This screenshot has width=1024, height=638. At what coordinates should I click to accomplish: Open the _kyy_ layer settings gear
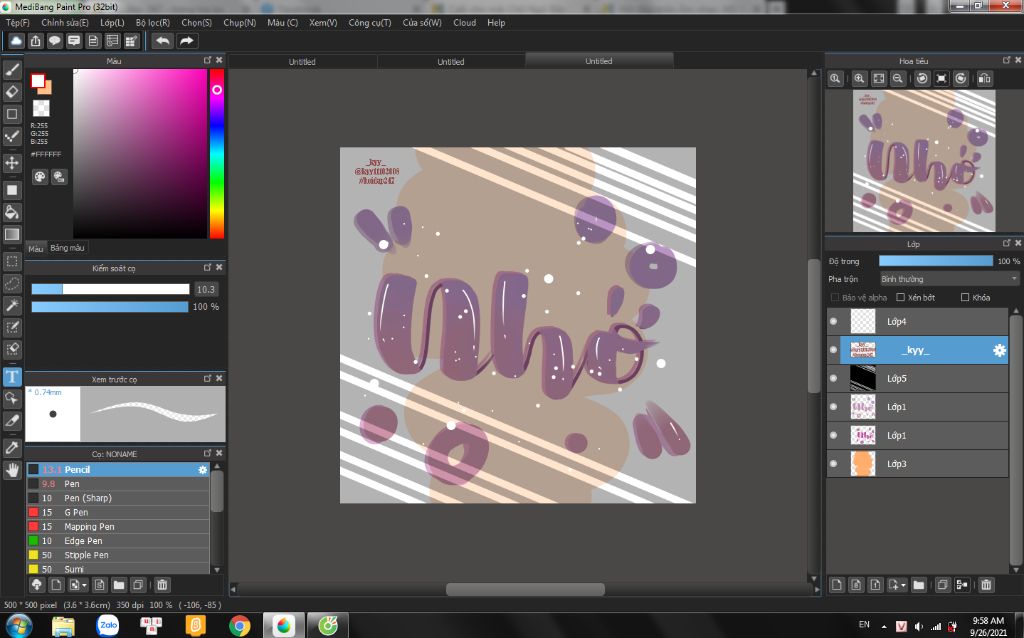[x=999, y=350]
